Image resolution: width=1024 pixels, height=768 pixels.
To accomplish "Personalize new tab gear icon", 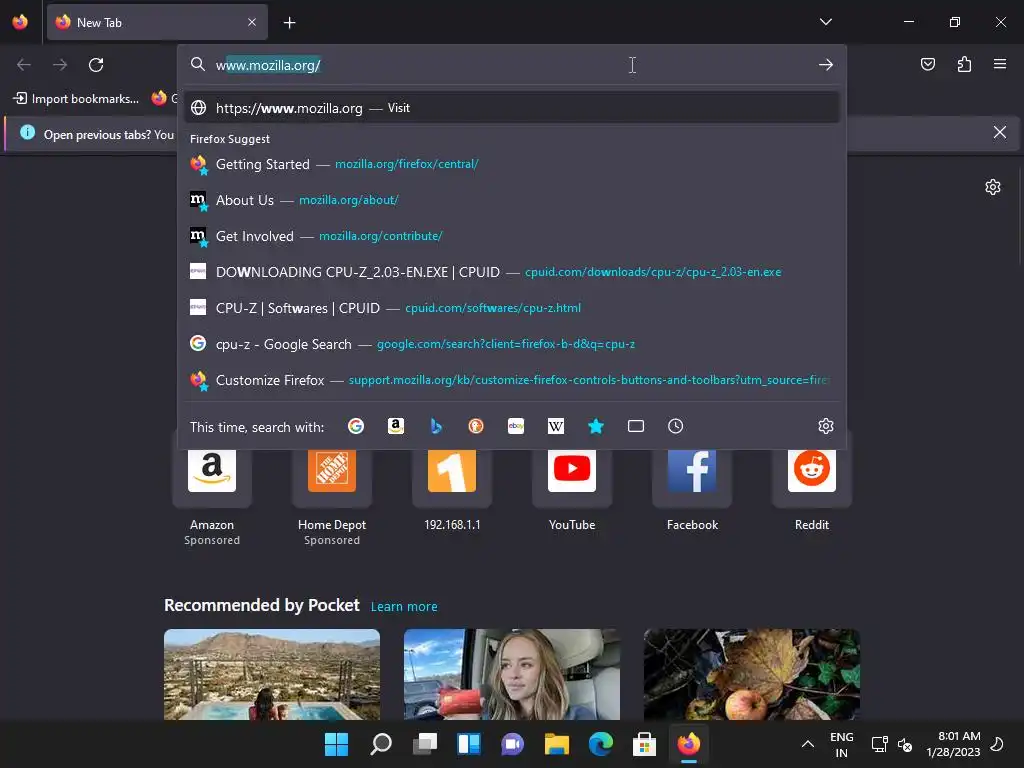I will coord(993,187).
